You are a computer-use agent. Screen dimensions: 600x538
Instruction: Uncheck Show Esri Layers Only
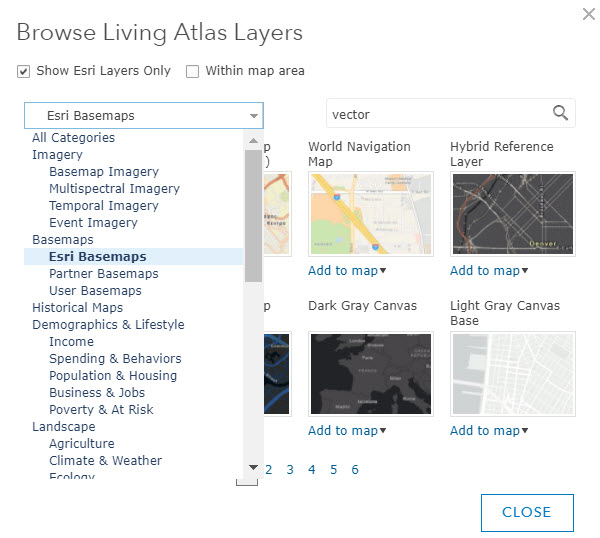23,71
